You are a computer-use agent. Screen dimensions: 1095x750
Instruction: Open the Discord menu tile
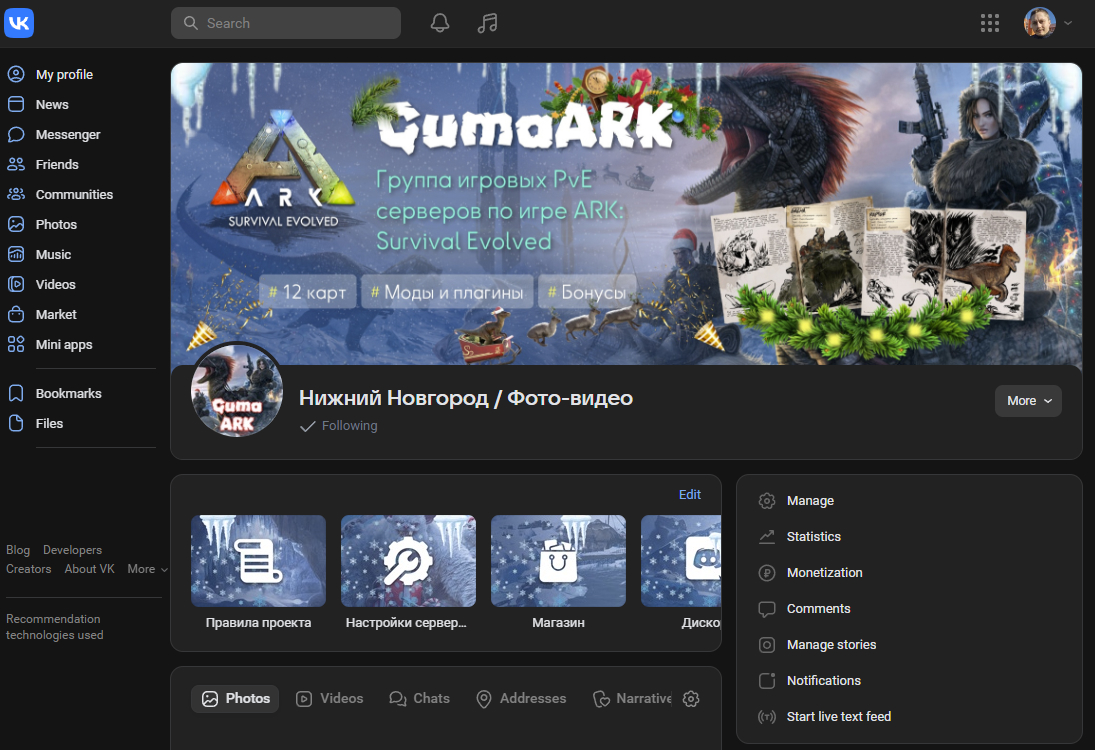click(x=681, y=573)
